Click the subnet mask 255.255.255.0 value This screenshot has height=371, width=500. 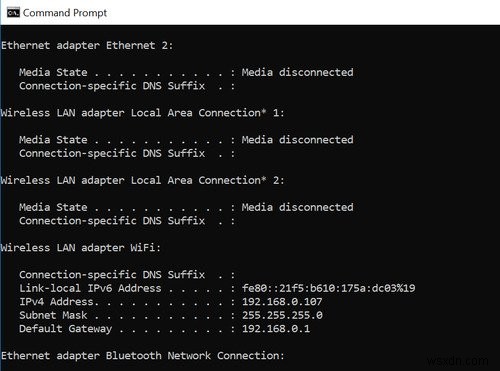282,315
